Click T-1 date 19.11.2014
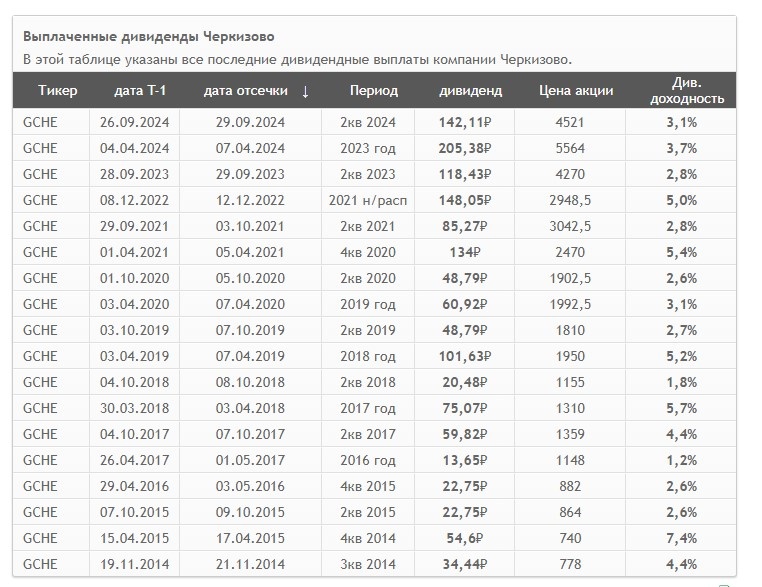The image size is (762, 587). pyautogui.click(x=135, y=564)
